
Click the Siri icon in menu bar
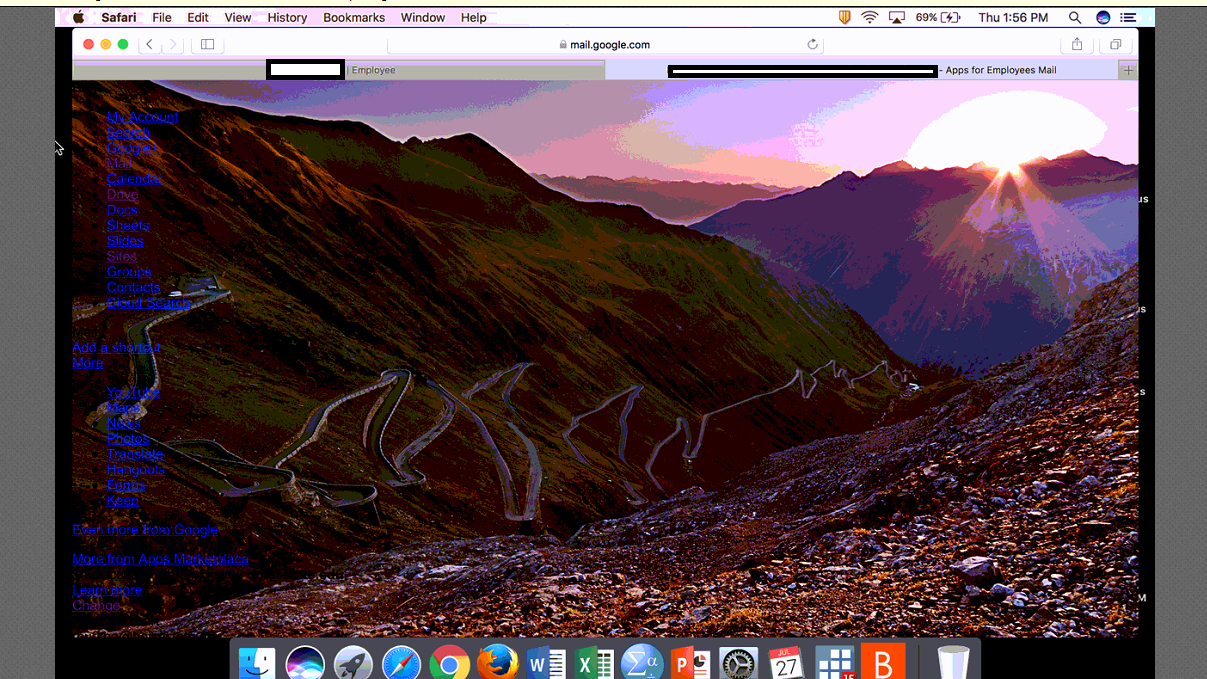[1103, 17]
